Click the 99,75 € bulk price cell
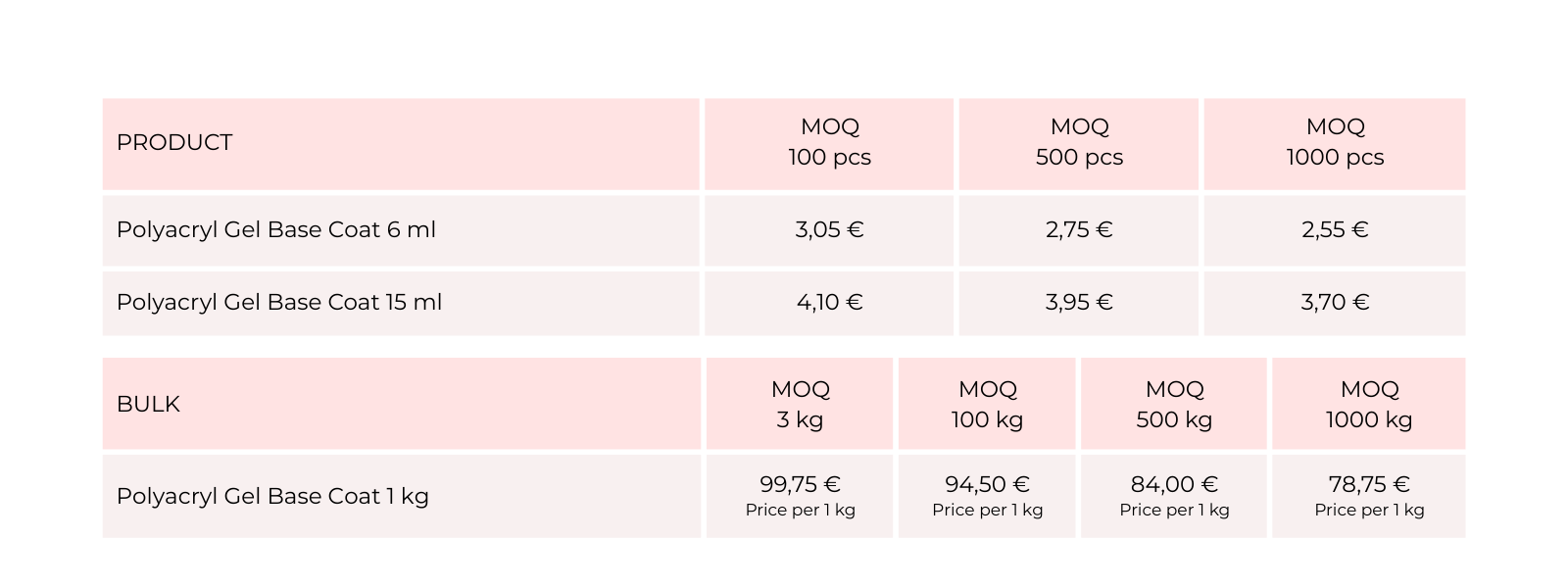The height and width of the screenshot is (588, 1568). coord(800,496)
